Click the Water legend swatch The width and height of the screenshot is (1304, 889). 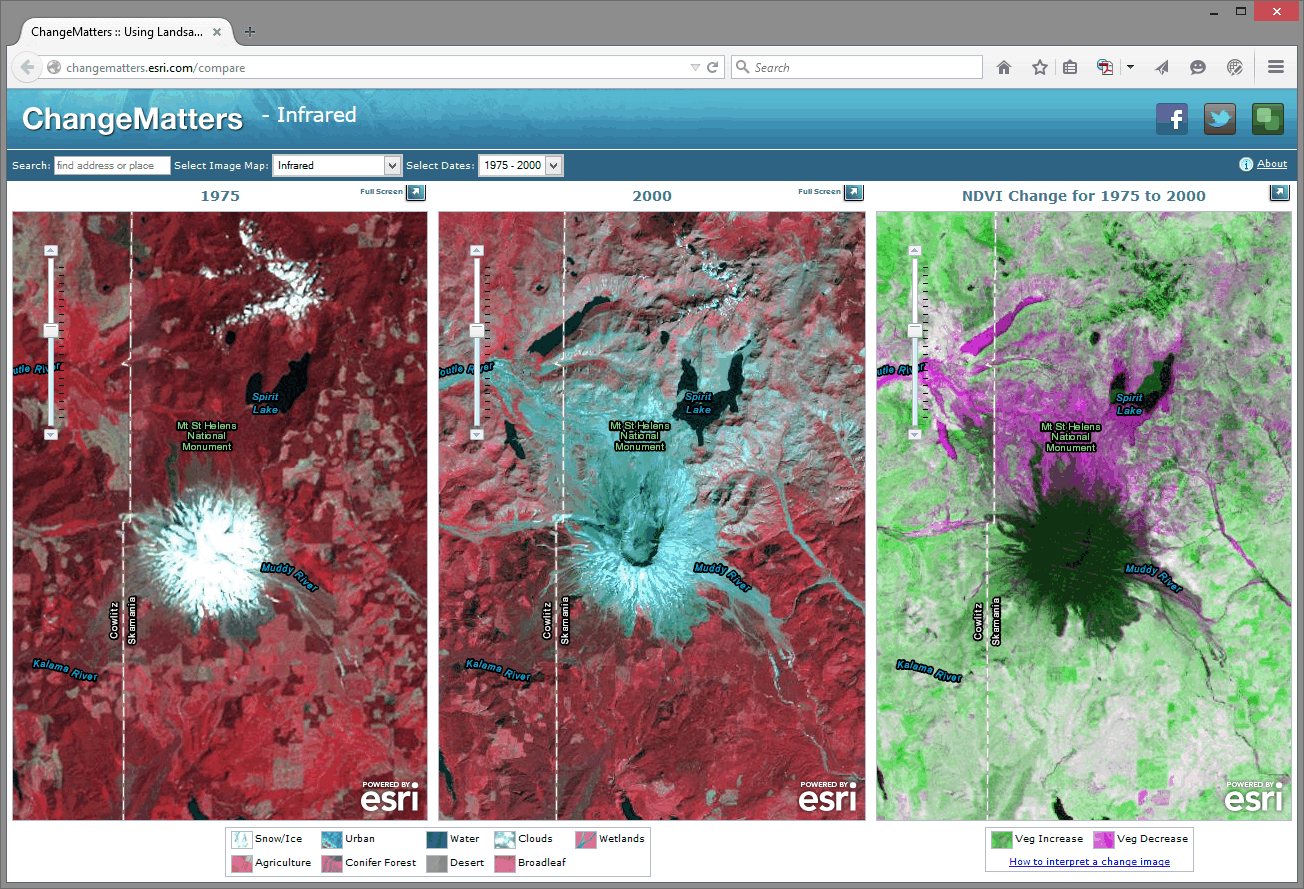tap(436, 839)
